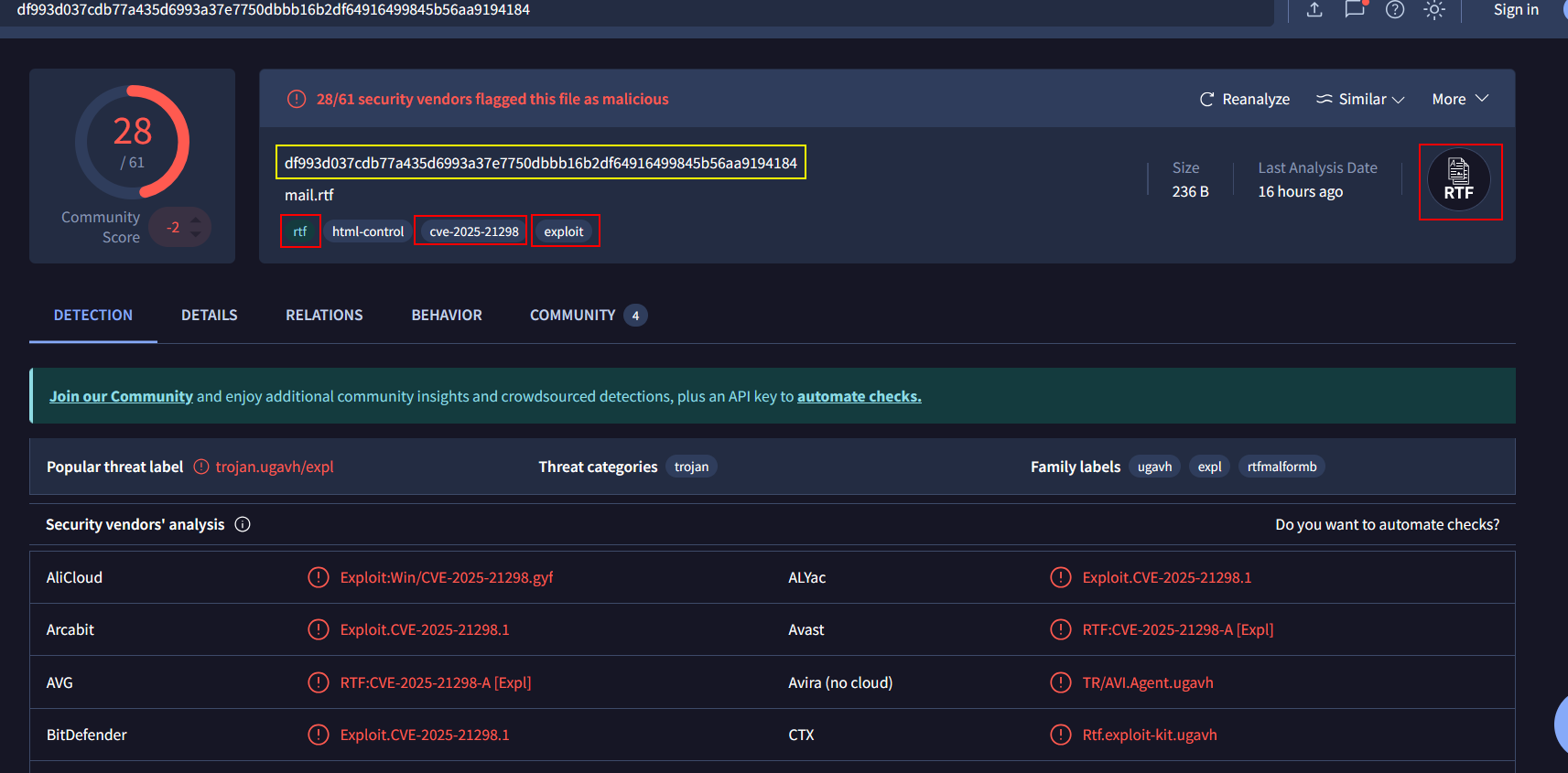This screenshot has width=1568, height=773.
Task: Switch to the BEHAVIOR tab
Action: pyautogui.click(x=447, y=315)
